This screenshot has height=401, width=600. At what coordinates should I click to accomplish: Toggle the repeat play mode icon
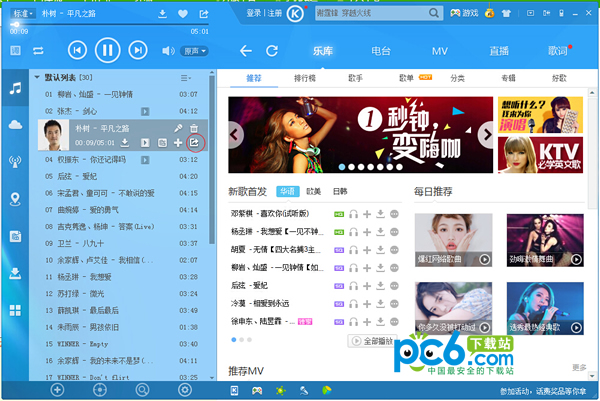[38, 50]
